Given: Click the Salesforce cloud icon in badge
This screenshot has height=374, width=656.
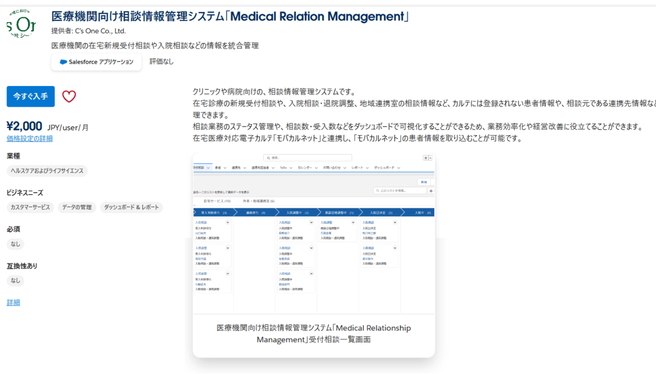Looking at the screenshot, I should 63,62.
